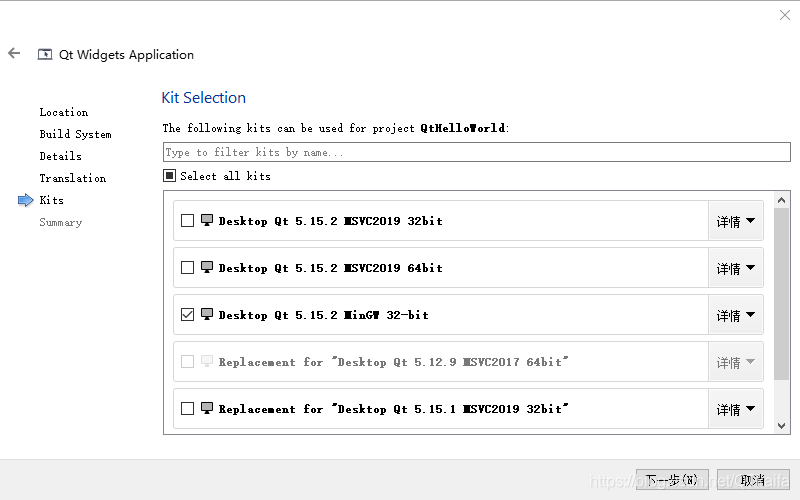The width and height of the screenshot is (800, 500).
Task: Enable Desktop Qt 5.15.2 MSVC2019 32bit kit
Action: click(187, 220)
